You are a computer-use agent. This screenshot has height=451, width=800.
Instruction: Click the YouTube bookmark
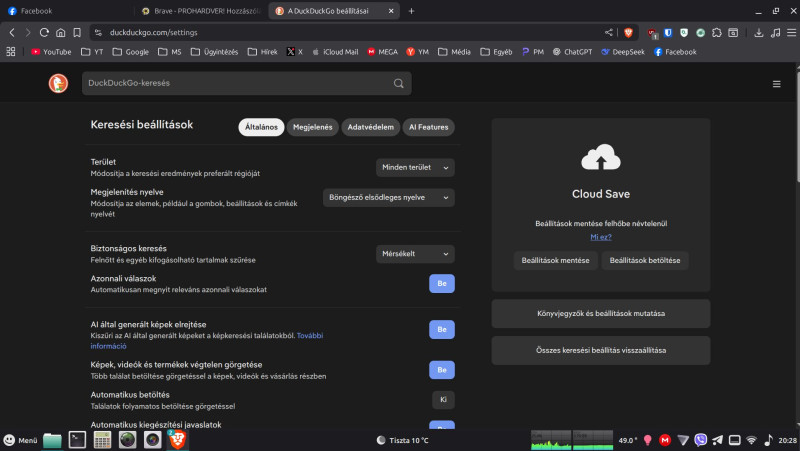pos(51,52)
